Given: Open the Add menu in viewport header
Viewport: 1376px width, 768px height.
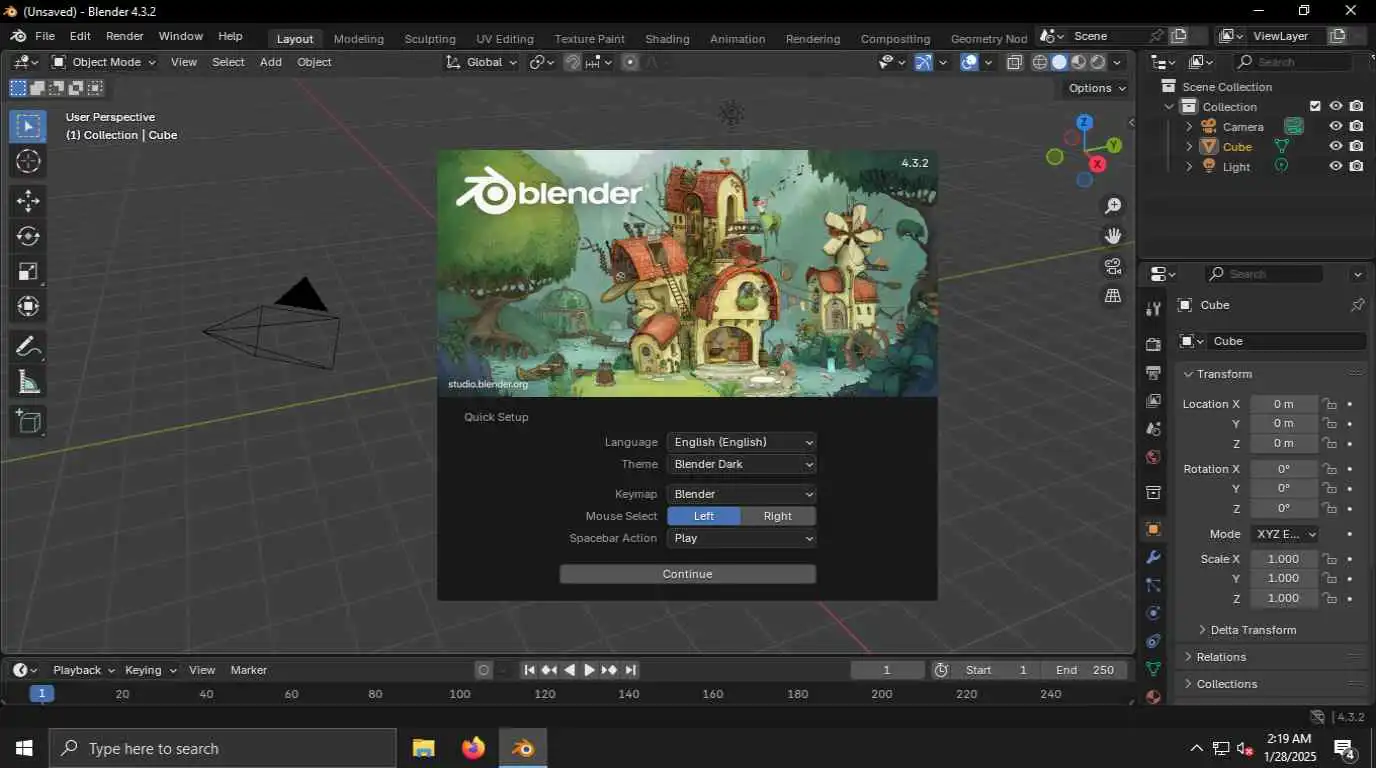Looking at the screenshot, I should tap(271, 62).
